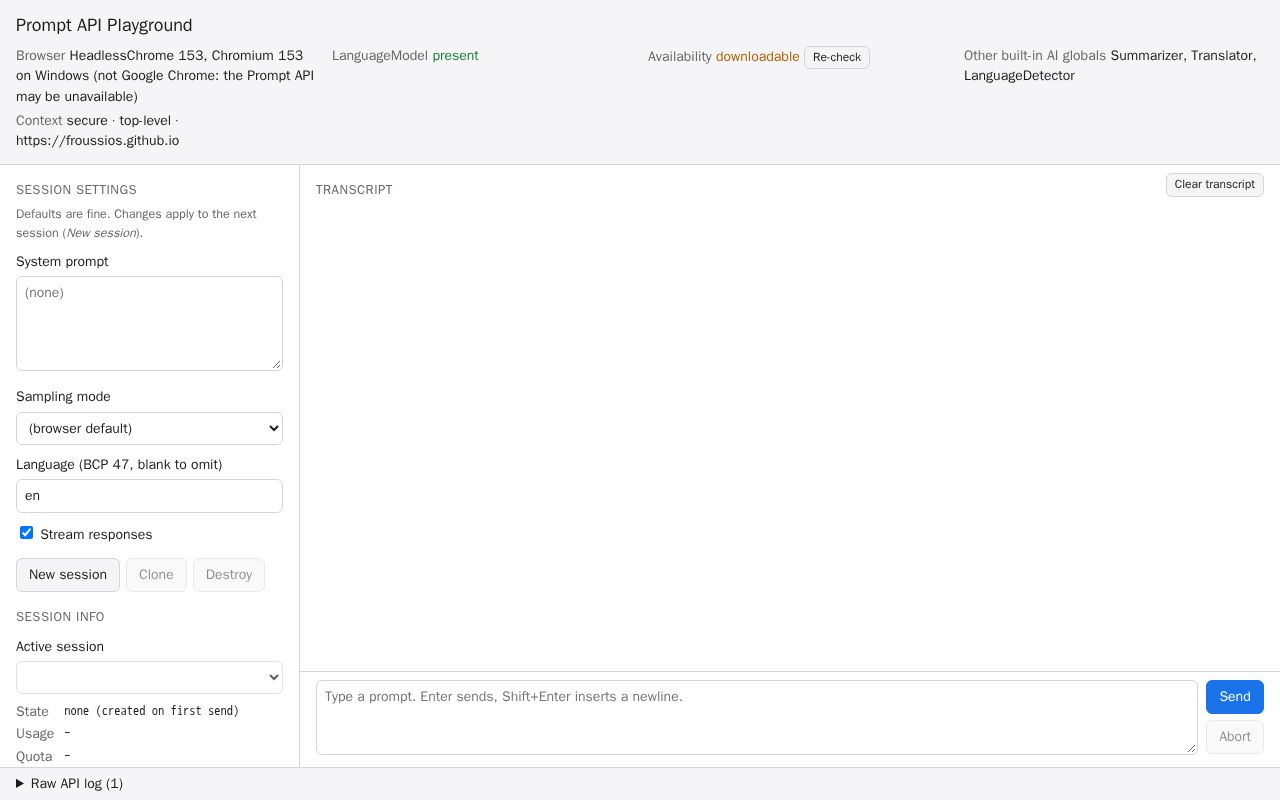Click the Language BCP 47 input field

pos(149,496)
